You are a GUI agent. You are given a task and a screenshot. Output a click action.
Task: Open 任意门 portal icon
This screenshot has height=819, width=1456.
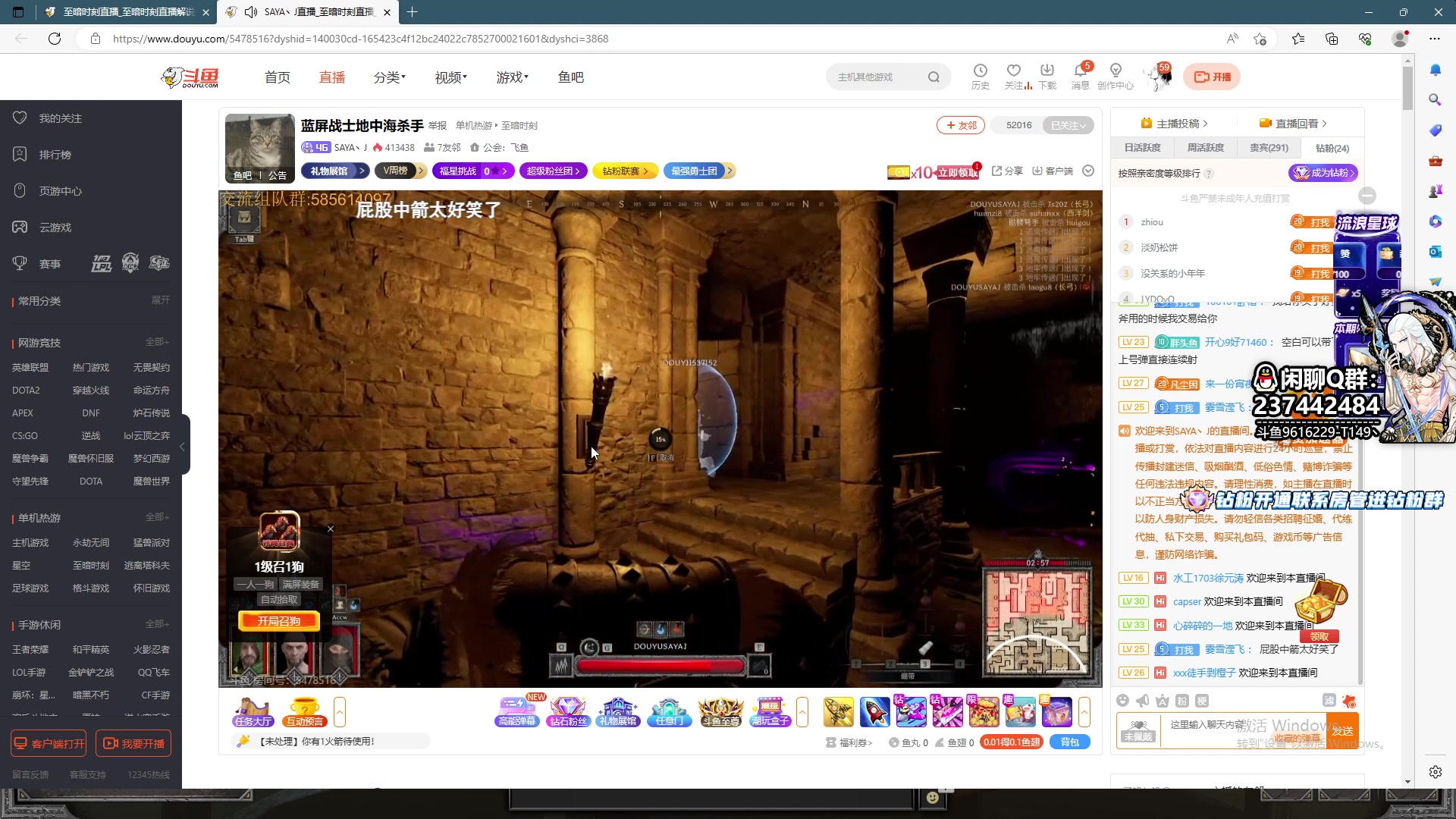click(x=669, y=712)
